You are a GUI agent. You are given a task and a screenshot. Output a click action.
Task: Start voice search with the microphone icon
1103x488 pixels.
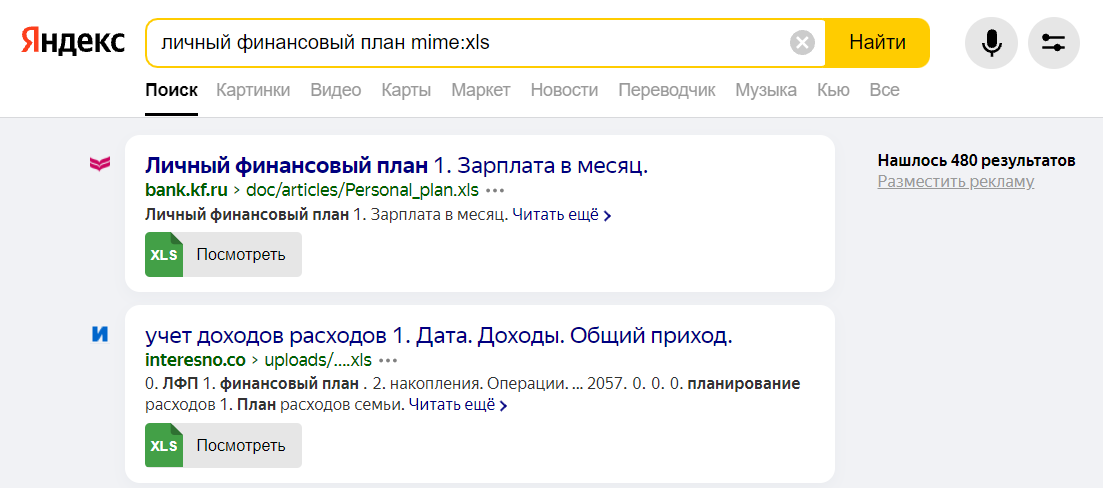(991, 43)
